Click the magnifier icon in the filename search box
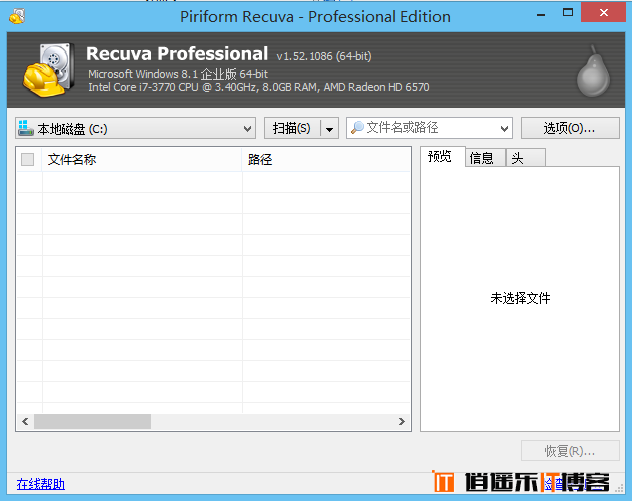Viewport: 632px width, 501px height. pyautogui.click(x=357, y=128)
